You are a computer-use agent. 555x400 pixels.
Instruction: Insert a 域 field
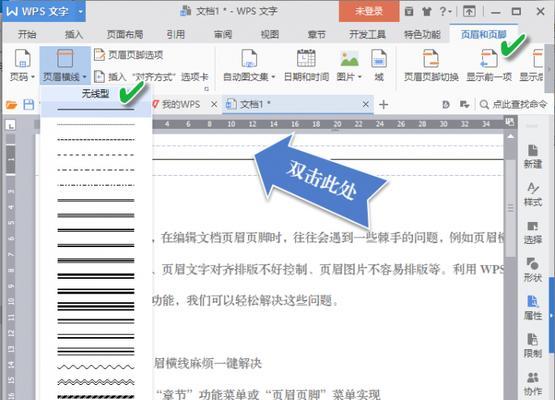(x=379, y=65)
